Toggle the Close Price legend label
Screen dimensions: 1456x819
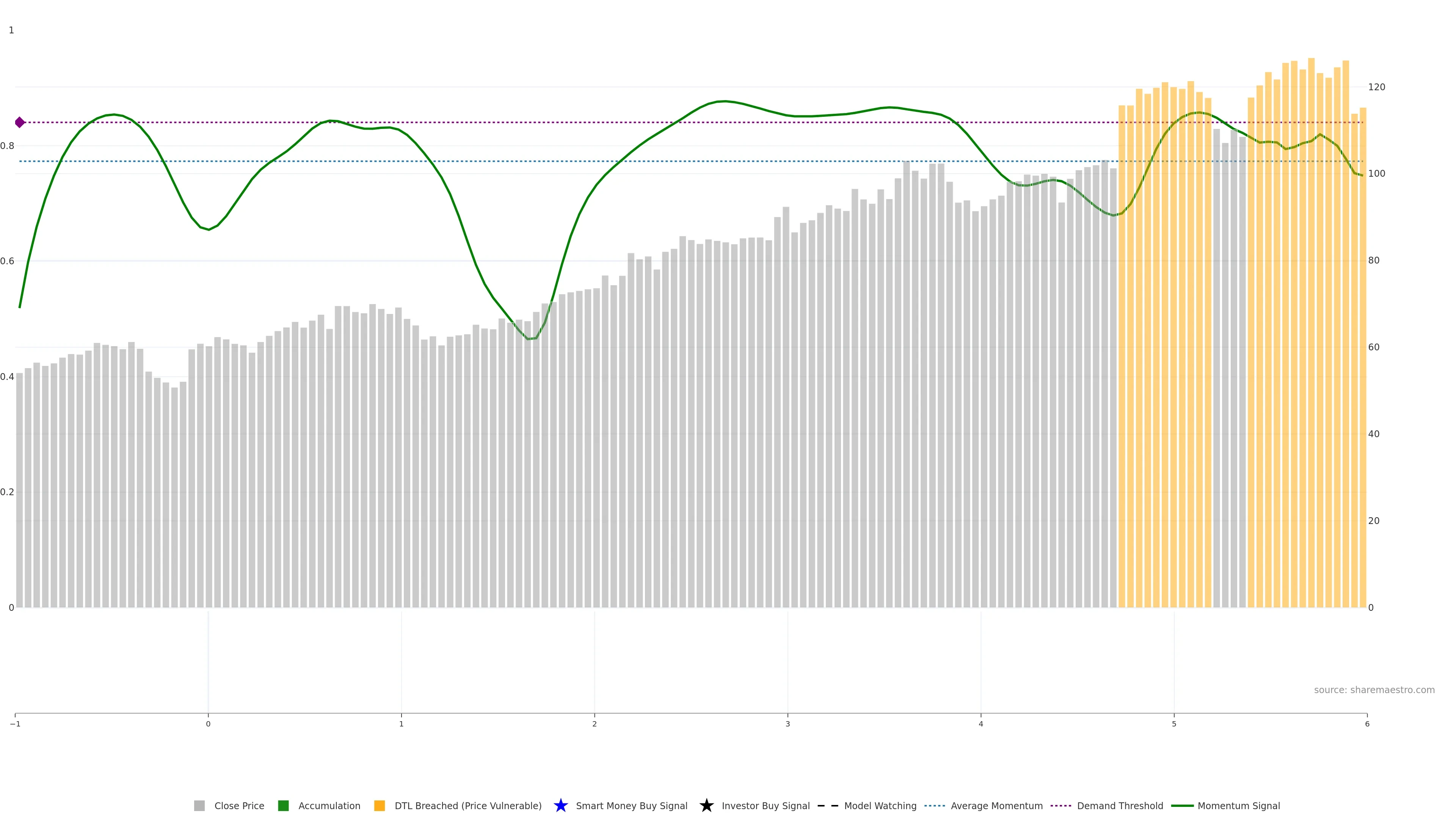click(239, 805)
